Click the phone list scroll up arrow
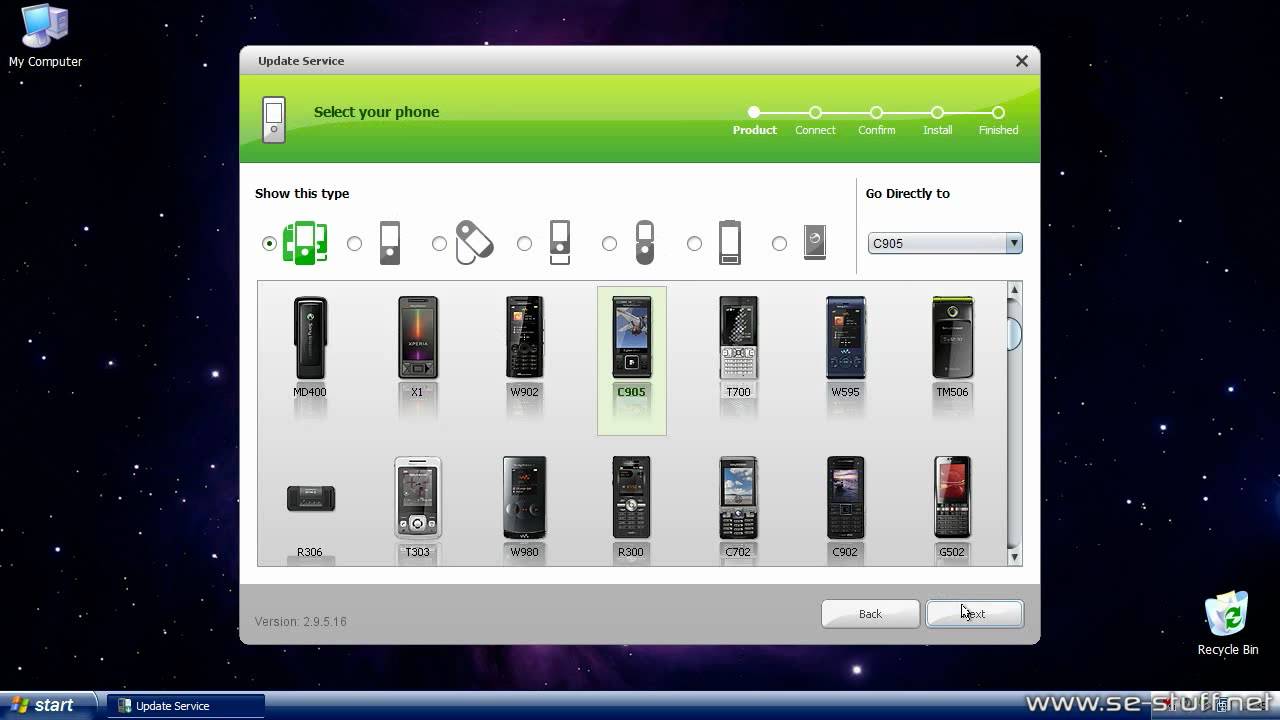Screen dimensions: 1280x720 pos(1014,290)
